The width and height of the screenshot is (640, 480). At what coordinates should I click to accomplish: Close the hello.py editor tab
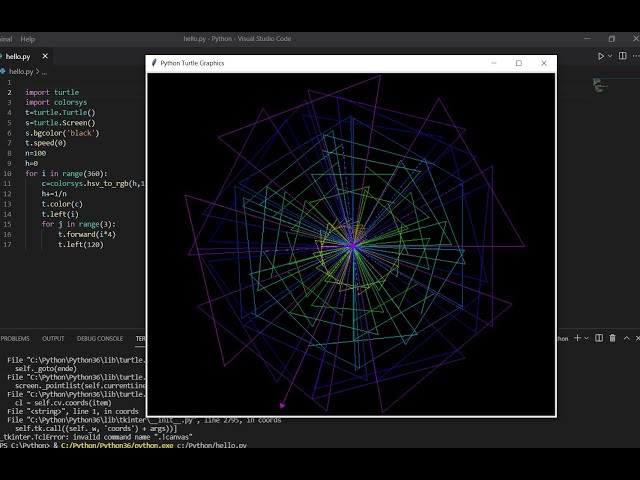pyautogui.click(x=45, y=56)
